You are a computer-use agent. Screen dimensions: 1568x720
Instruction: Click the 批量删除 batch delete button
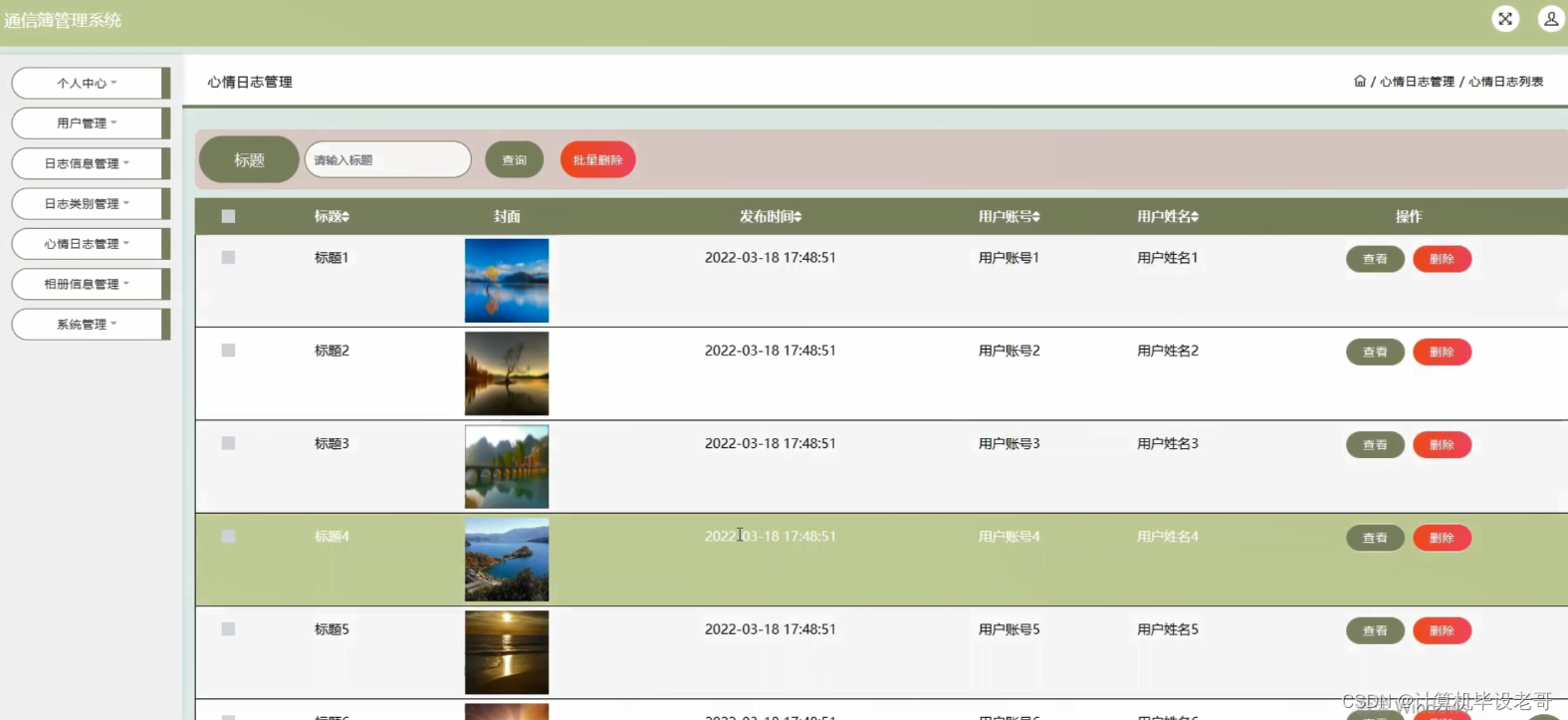coord(597,159)
